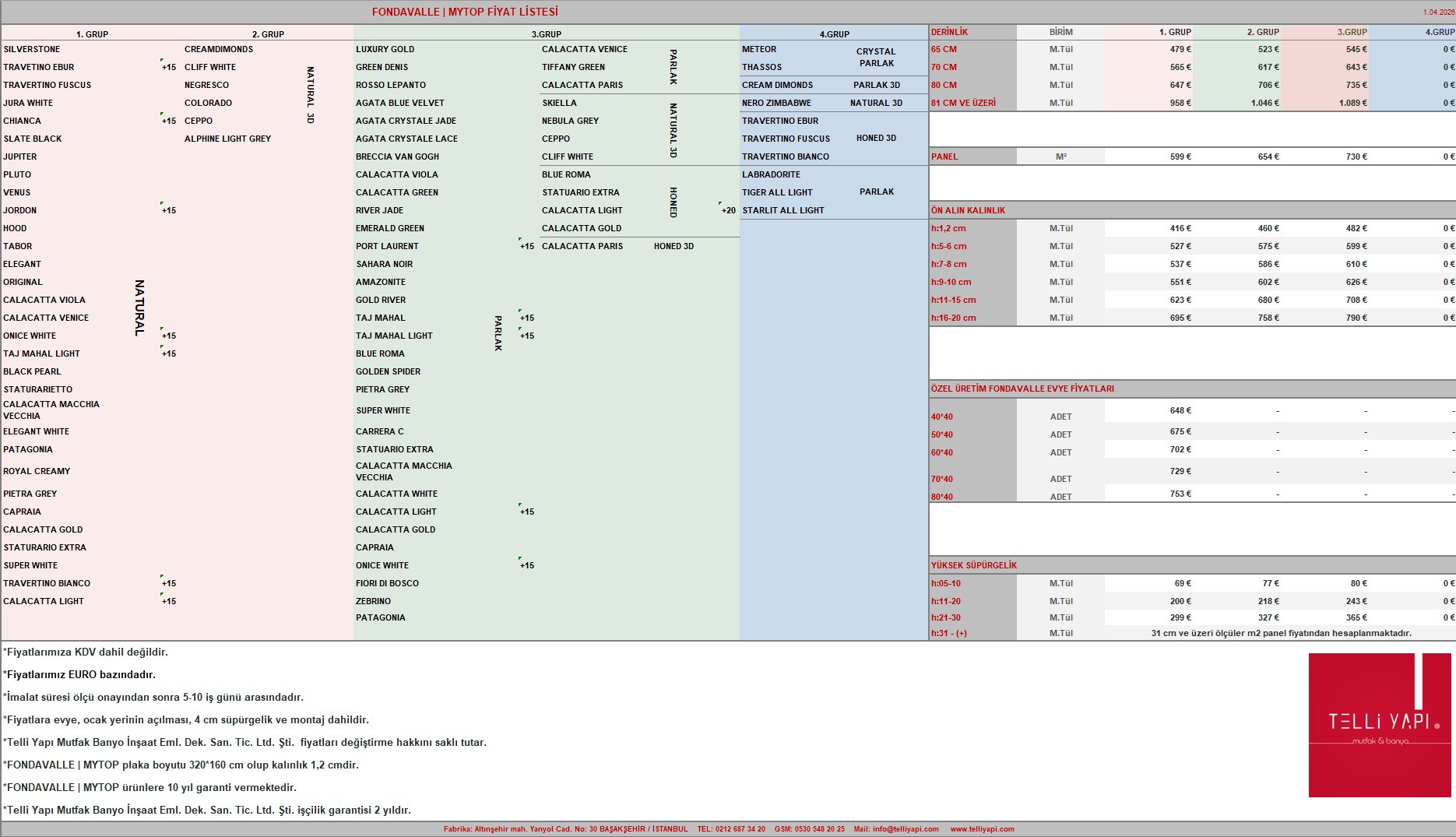The width and height of the screenshot is (1456, 837).
Task: Select the pink CALACATTA LIGHT cell
Action: pos(44,601)
